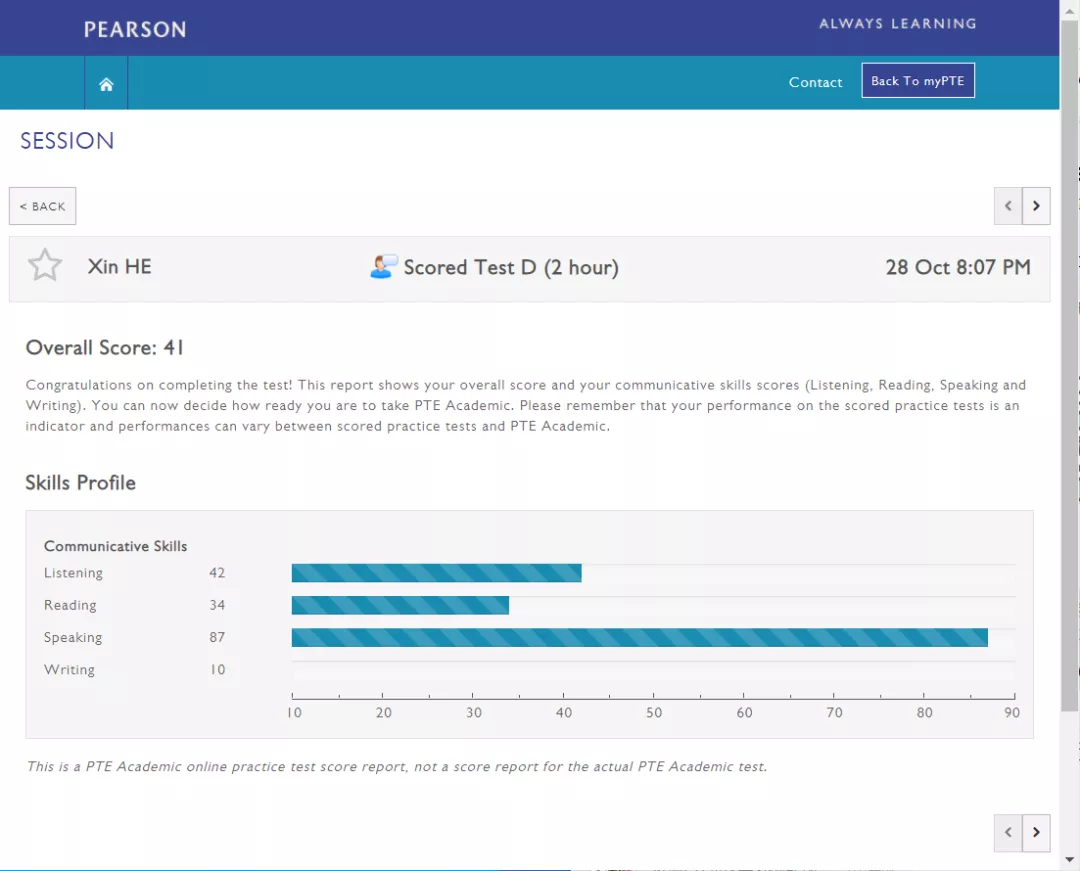Go to previous session using top left arrow
1080x871 pixels.
pyautogui.click(x=1008, y=206)
